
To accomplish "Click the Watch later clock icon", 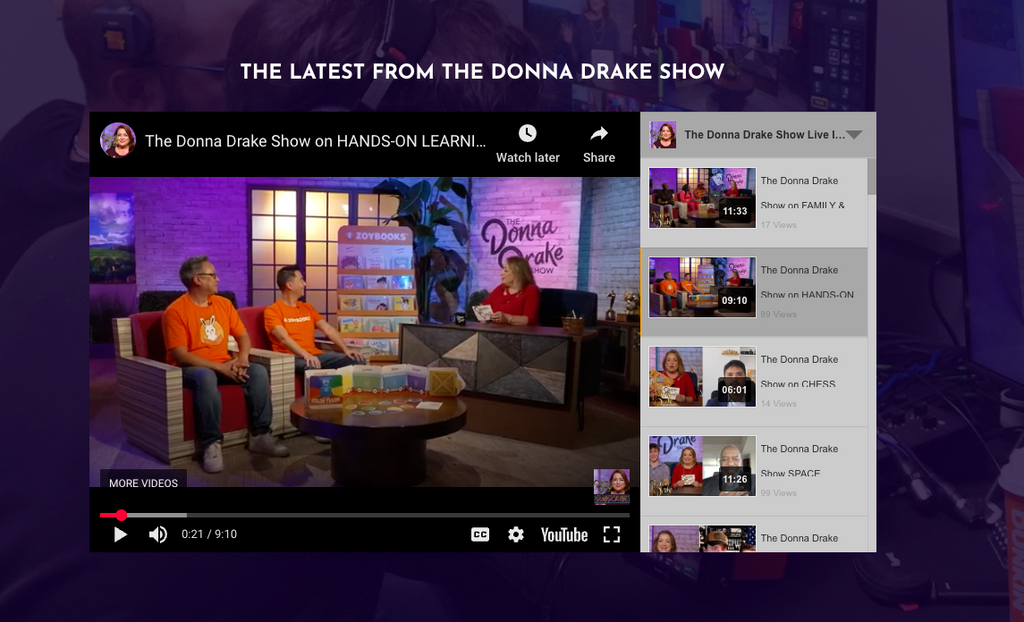I will click(528, 133).
